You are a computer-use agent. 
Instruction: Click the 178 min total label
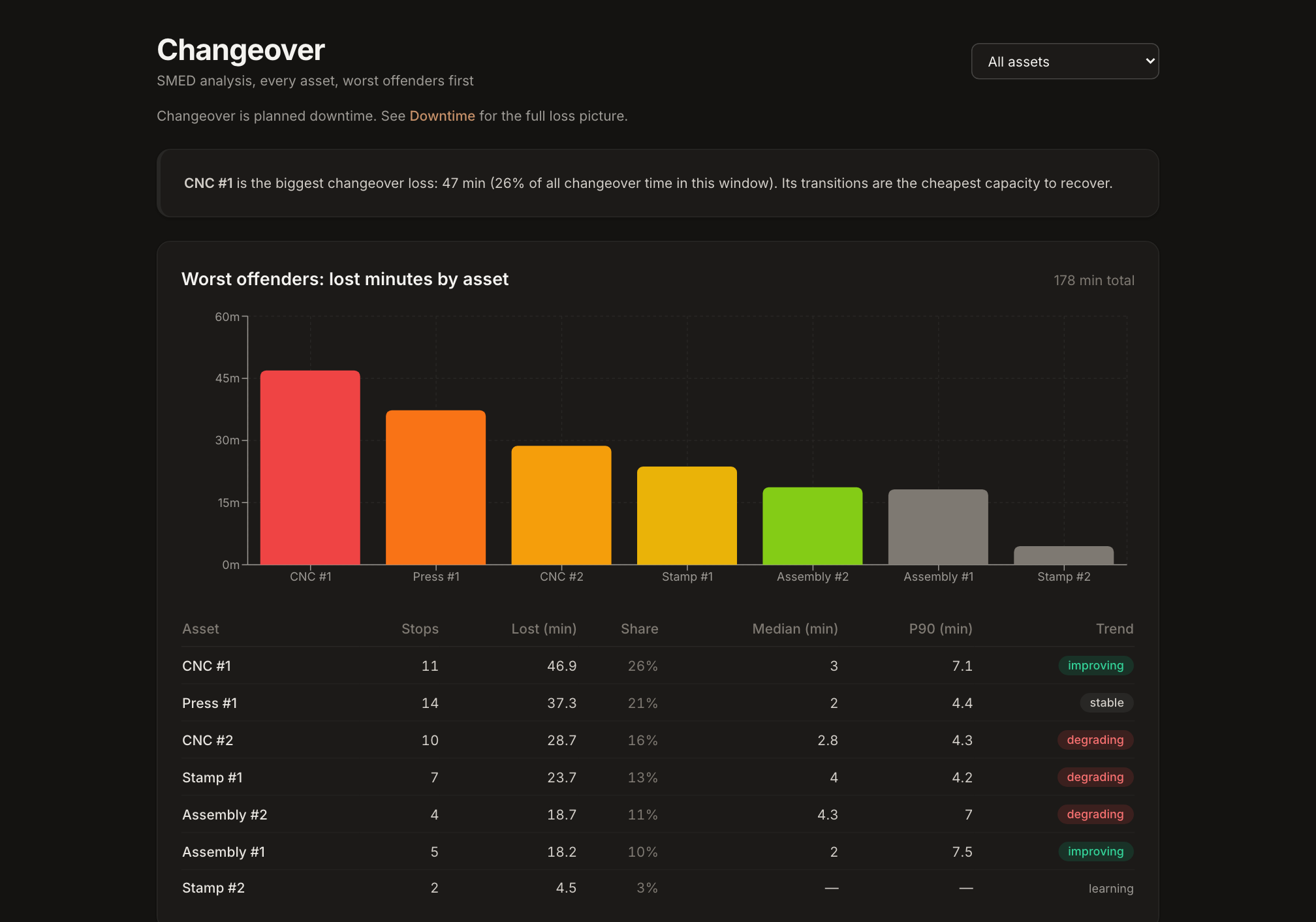pyautogui.click(x=1094, y=281)
